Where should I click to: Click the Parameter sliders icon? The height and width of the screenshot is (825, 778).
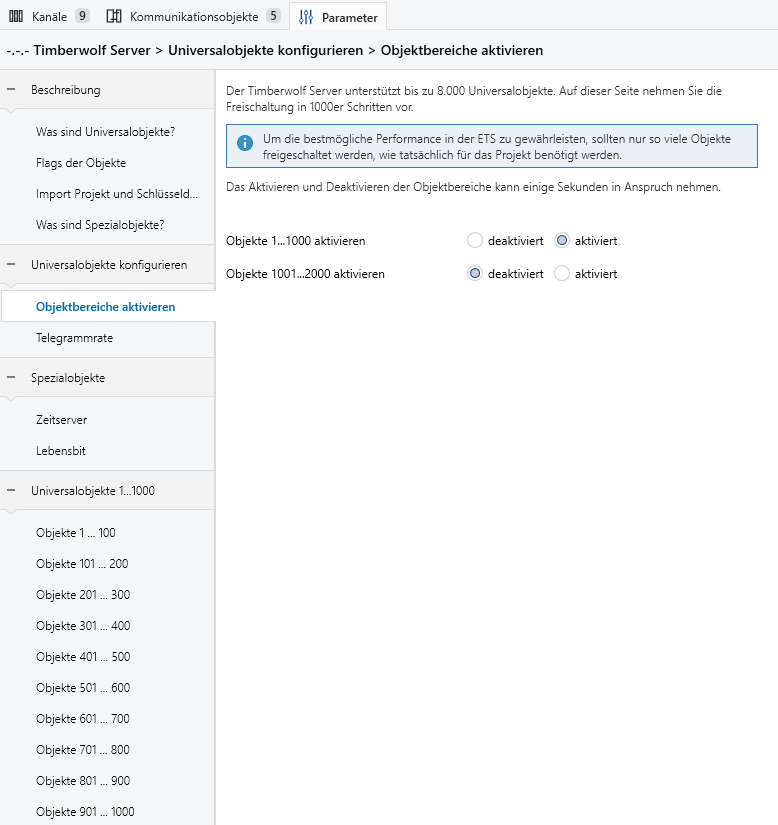(x=306, y=17)
